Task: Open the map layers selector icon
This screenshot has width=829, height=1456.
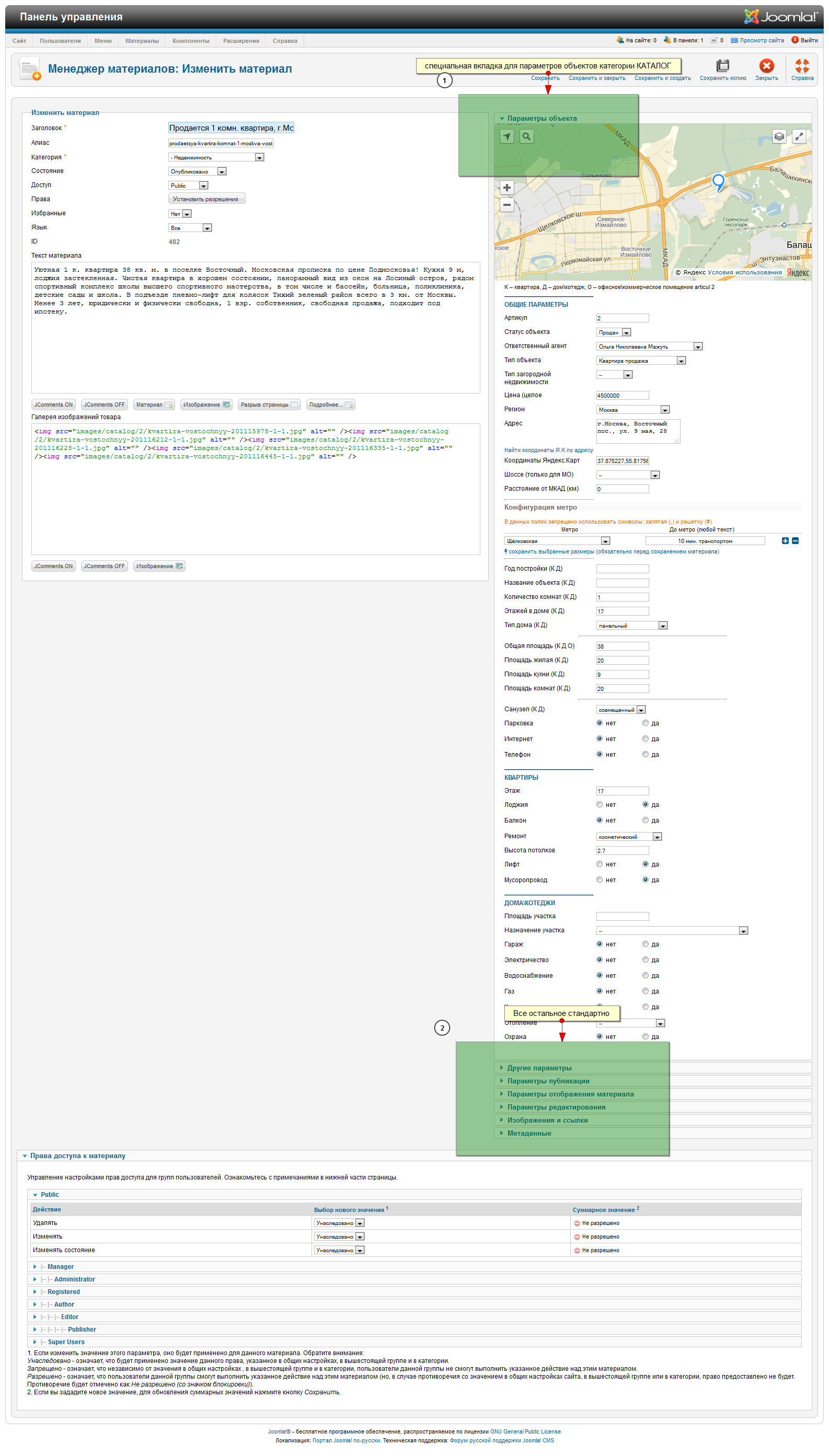Action: click(779, 136)
